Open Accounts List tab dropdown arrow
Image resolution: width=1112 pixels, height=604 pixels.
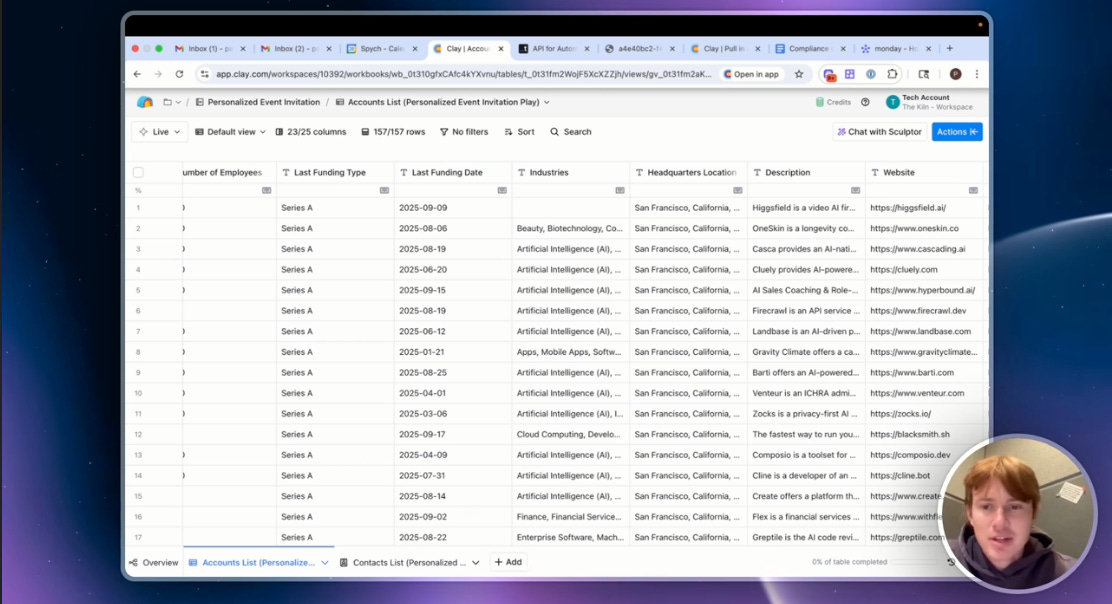pyautogui.click(x=325, y=562)
